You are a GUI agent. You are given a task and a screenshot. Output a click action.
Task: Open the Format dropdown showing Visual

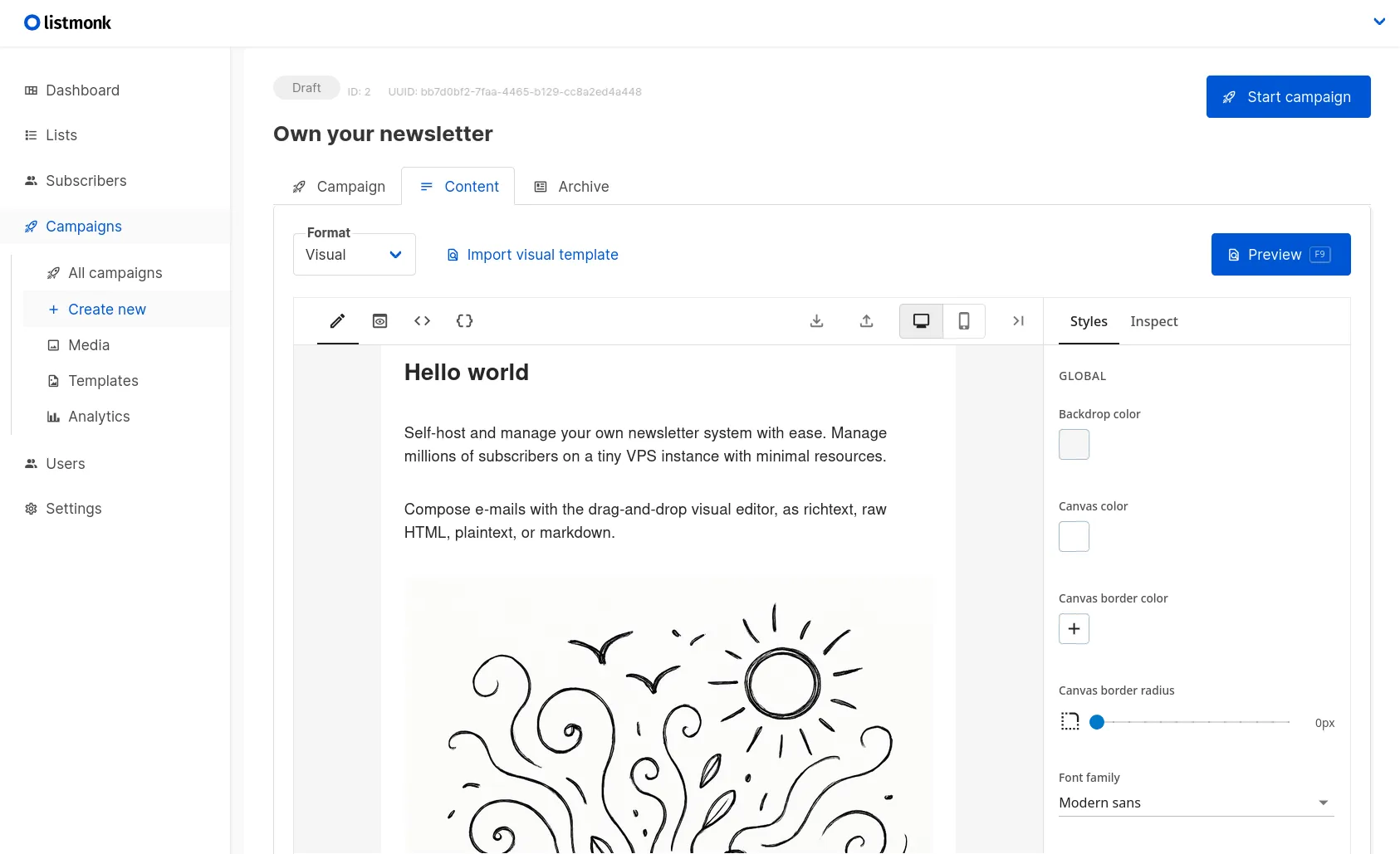click(x=353, y=254)
